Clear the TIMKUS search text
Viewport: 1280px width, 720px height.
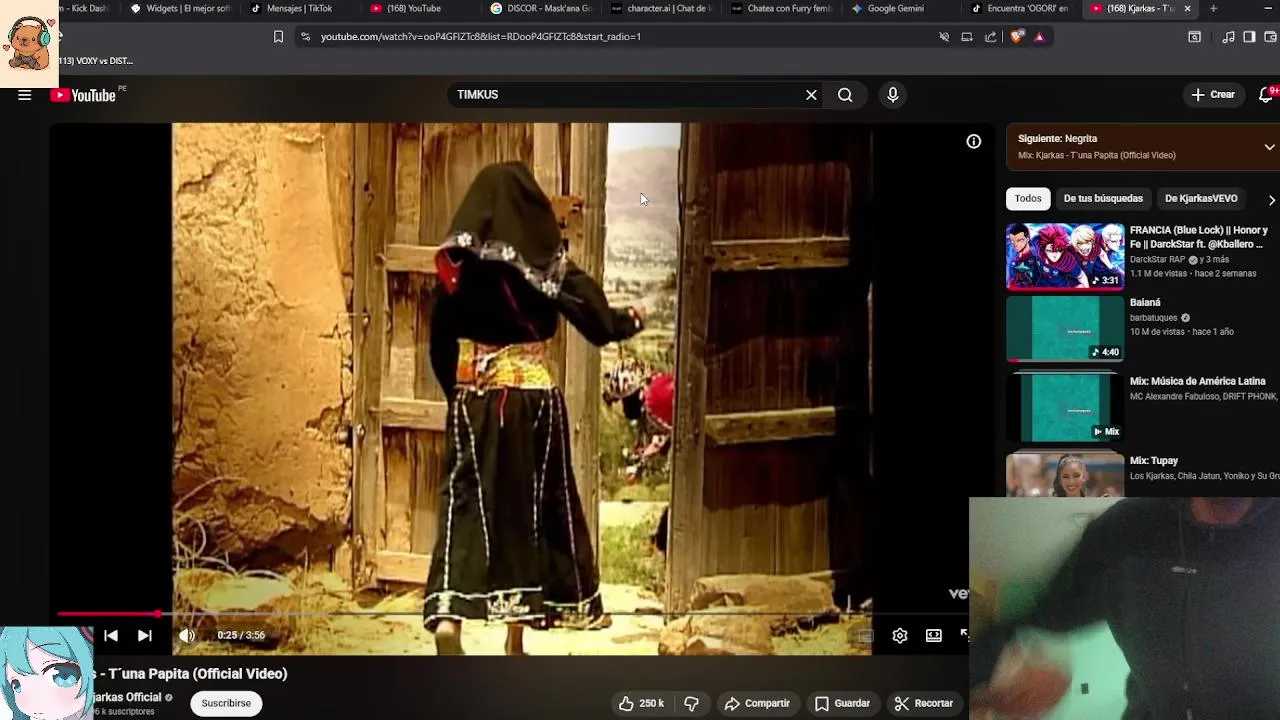811,95
